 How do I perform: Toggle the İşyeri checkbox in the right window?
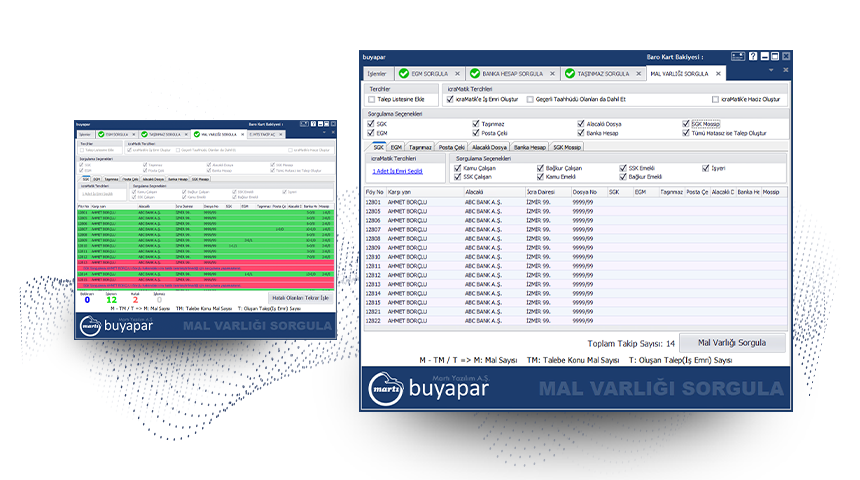point(706,168)
